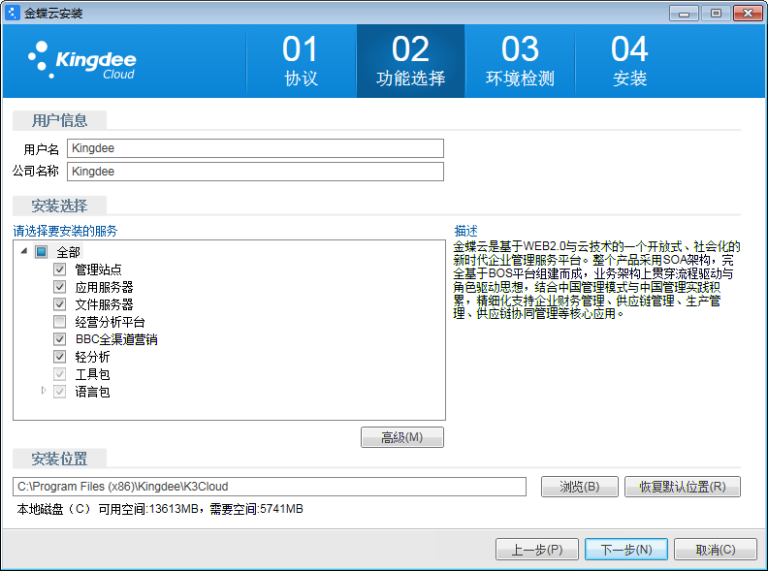The width and height of the screenshot is (768, 571).
Task: Switch to step 03 环境检测
Action: [x=520, y=61]
